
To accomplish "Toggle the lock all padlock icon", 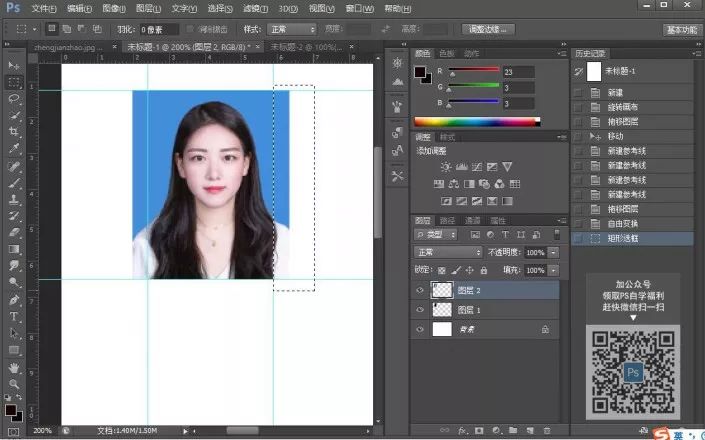I will [484, 271].
